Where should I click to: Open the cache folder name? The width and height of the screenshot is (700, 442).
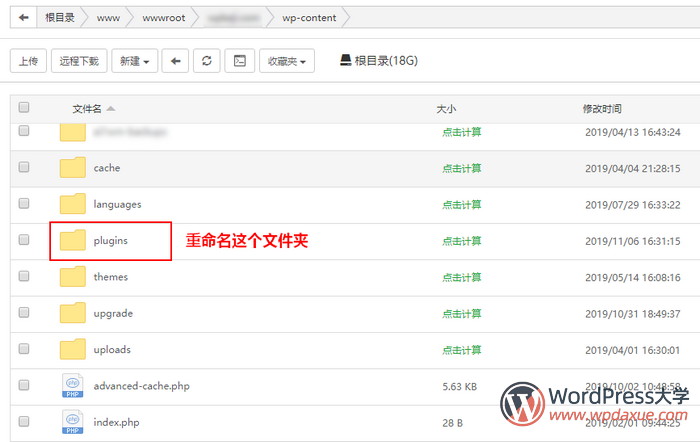click(x=107, y=168)
